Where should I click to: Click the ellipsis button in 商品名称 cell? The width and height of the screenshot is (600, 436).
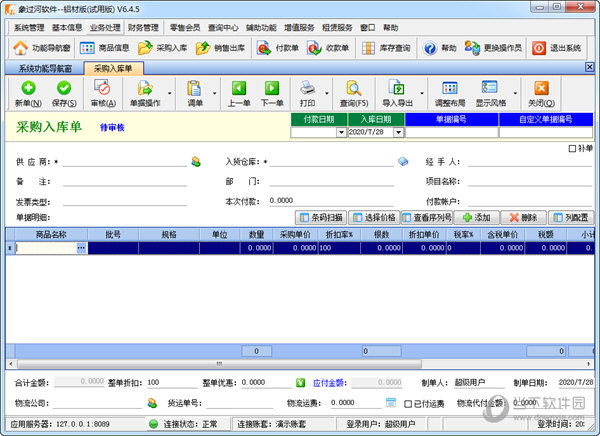tap(81, 248)
